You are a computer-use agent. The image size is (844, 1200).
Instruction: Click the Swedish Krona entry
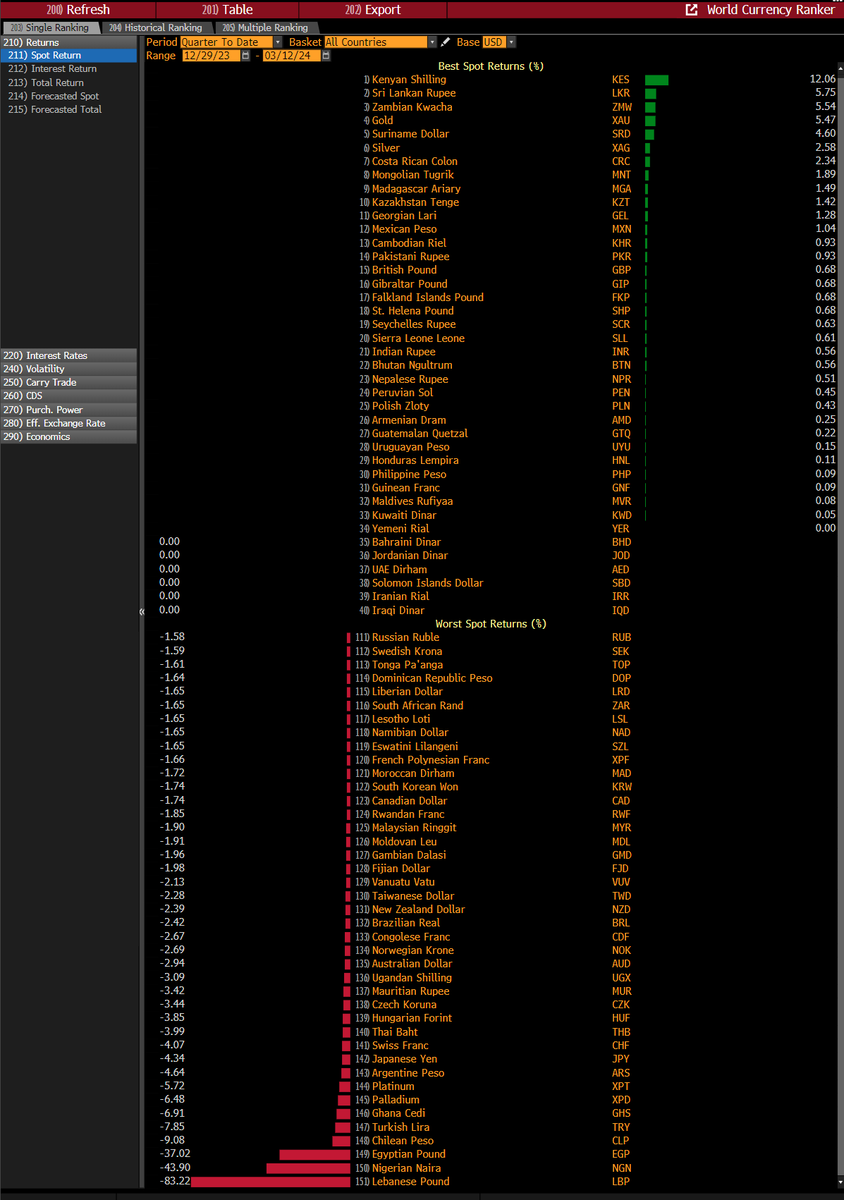(x=407, y=651)
